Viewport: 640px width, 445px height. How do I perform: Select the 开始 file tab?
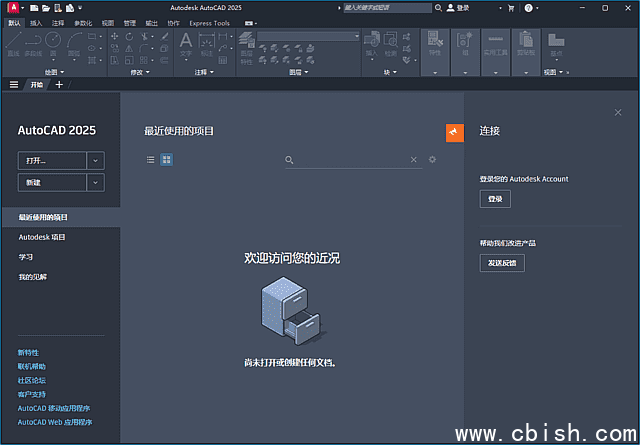click(x=37, y=85)
